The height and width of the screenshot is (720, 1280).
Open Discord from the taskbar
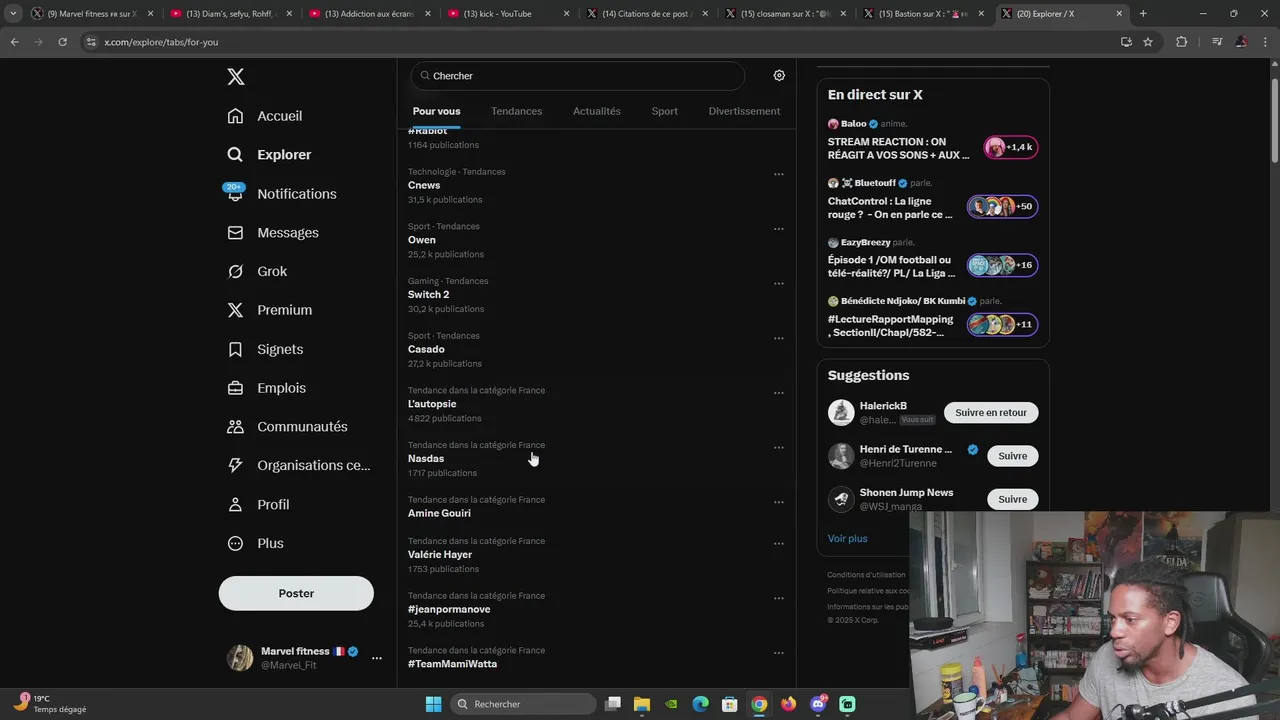click(818, 704)
